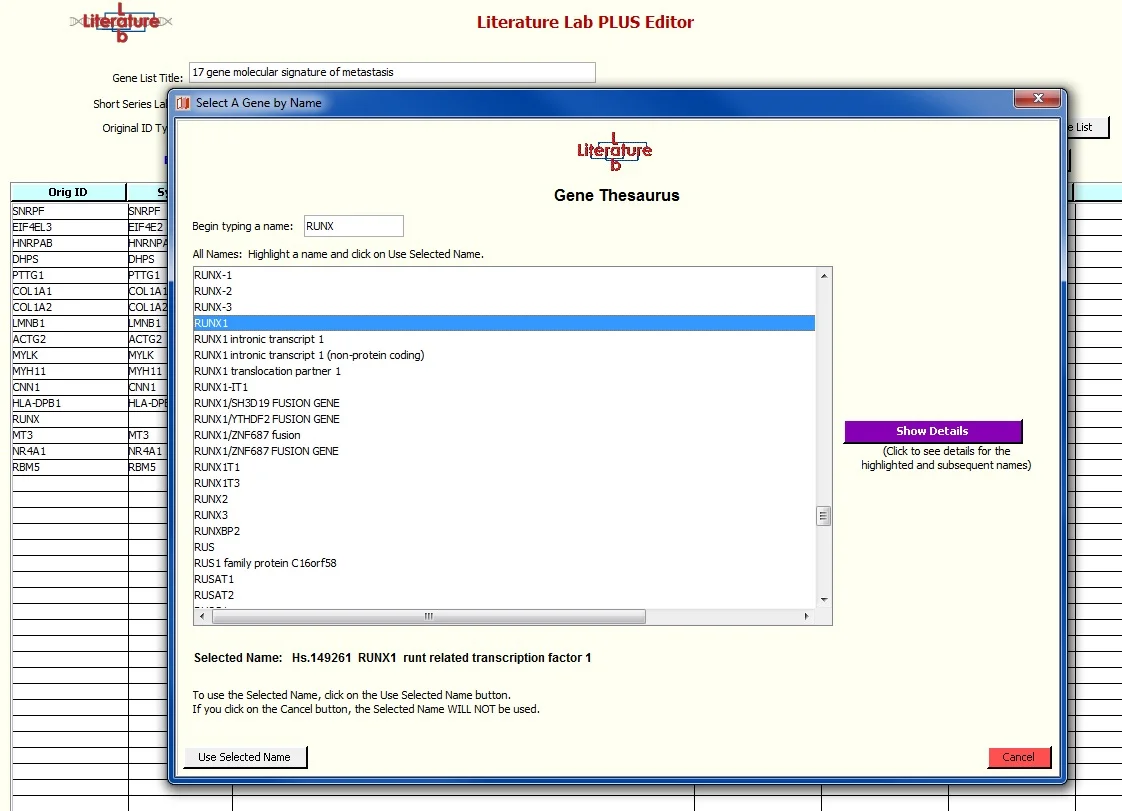Click Use Selected Name button
This screenshot has height=811, width=1122.
[x=245, y=757]
